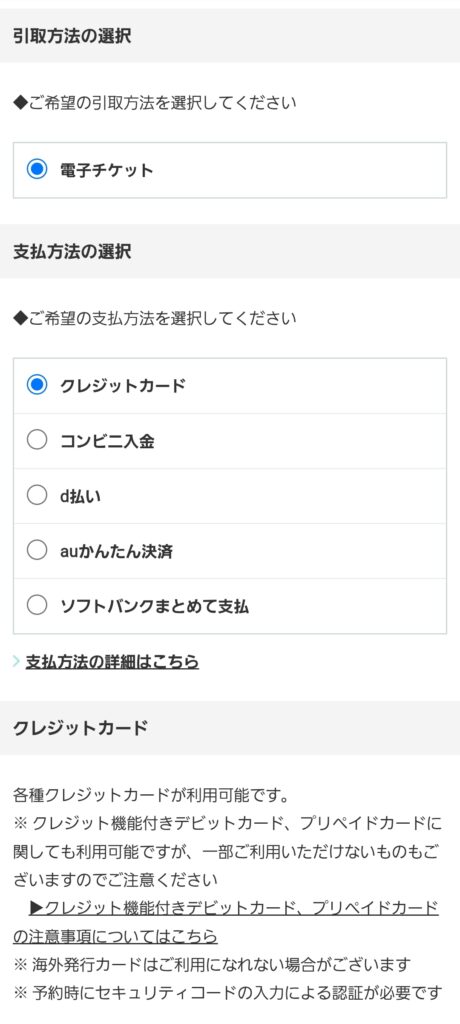Click the ソフトバンクまとめて支払 label text
Screen dimensions: 460x1024
(x=154, y=606)
